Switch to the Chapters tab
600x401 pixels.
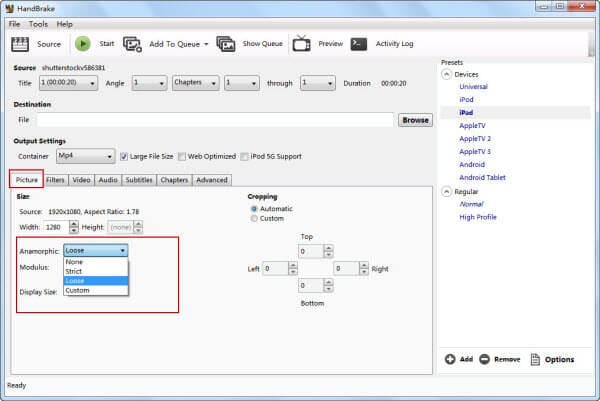(174, 180)
